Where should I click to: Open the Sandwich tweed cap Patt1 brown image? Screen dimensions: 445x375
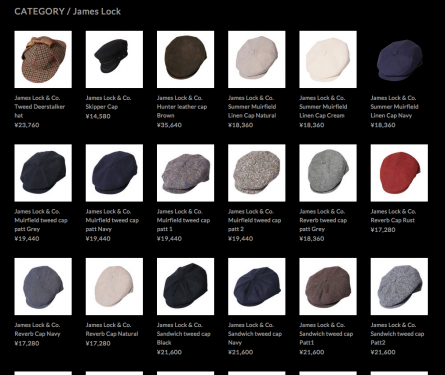point(328,287)
